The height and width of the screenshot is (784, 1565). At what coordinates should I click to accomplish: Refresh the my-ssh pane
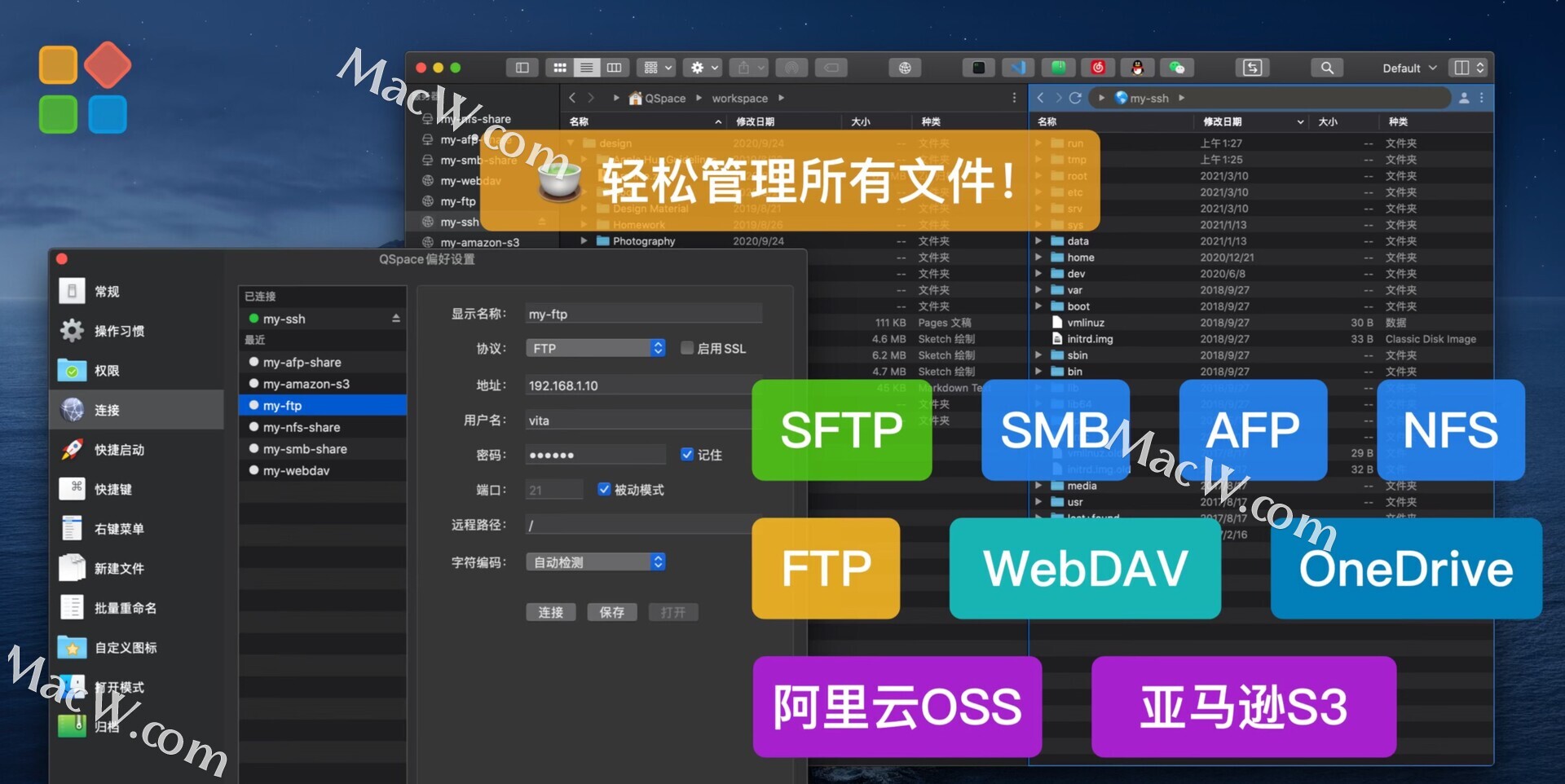tap(1075, 98)
